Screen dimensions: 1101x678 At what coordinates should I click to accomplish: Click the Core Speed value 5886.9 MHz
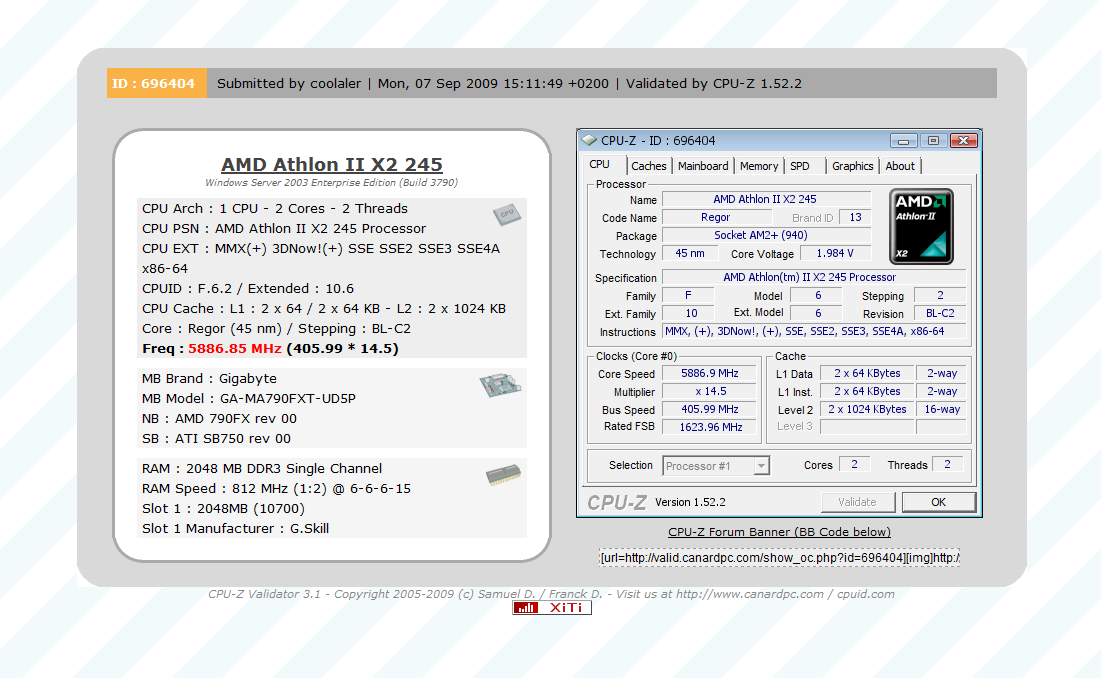pos(710,373)
